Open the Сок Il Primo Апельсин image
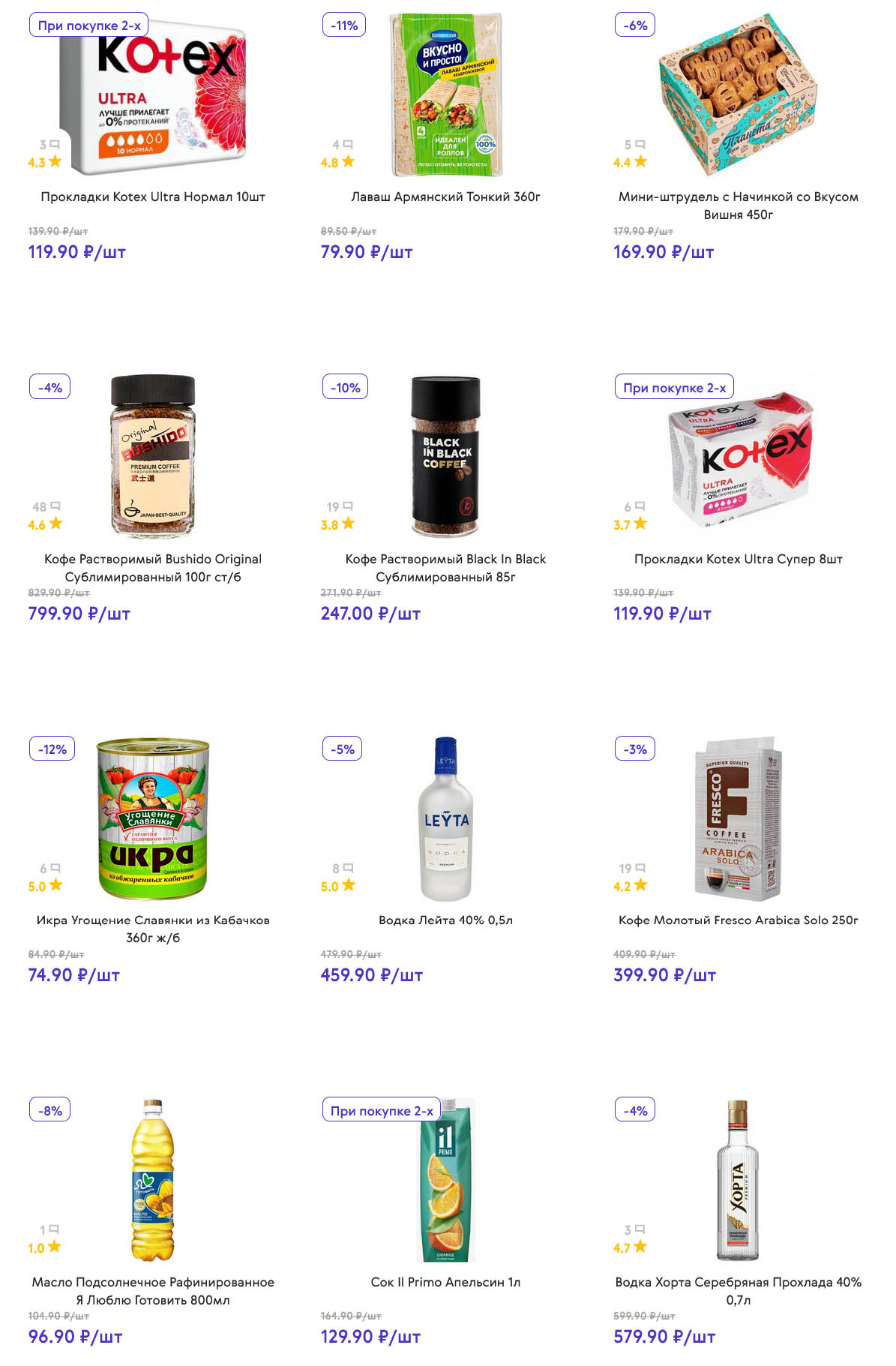The height and width of the screenshot is (1366, 896). tap(445, 1181)
